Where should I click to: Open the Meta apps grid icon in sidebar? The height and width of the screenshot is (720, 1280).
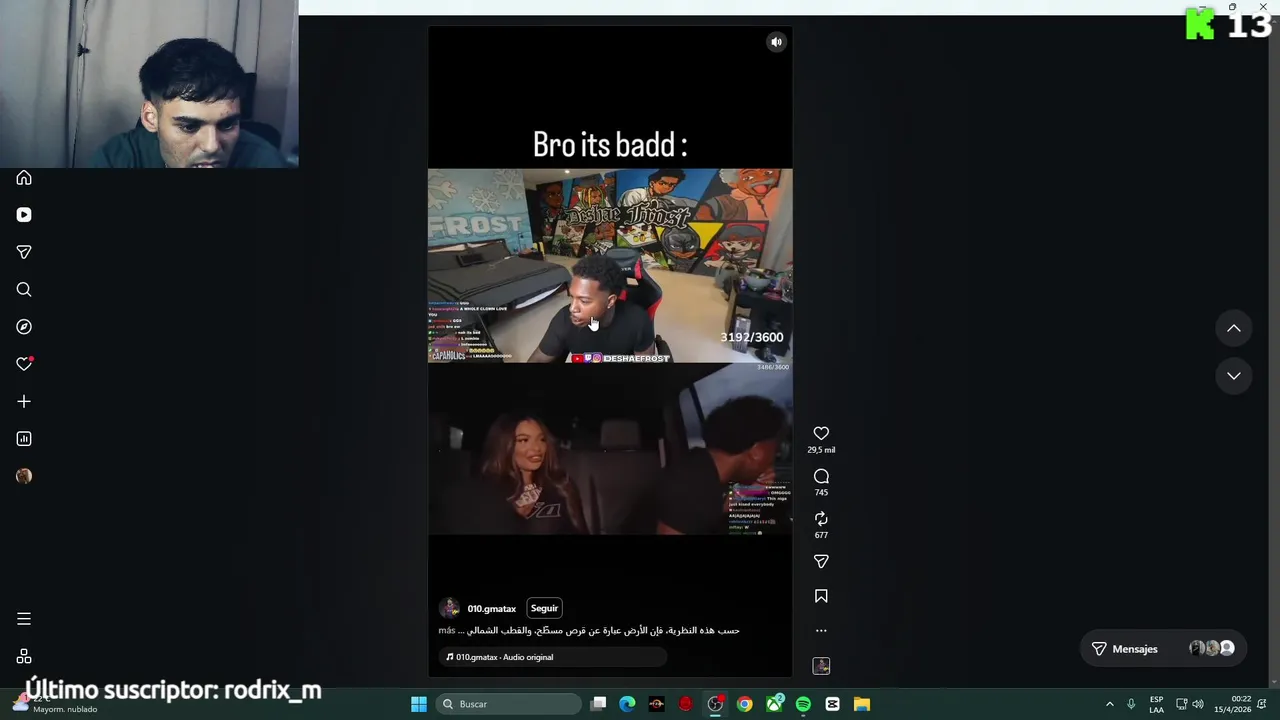pos(24,656)
